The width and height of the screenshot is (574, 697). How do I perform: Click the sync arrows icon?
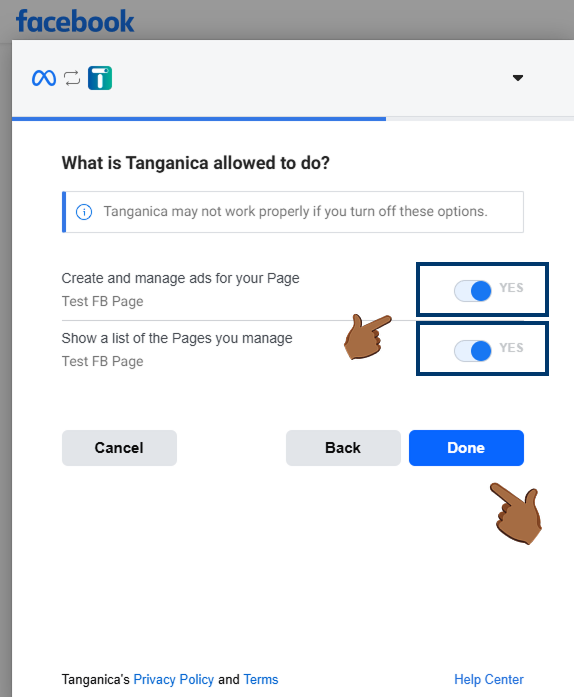click(x=72, y=78)
